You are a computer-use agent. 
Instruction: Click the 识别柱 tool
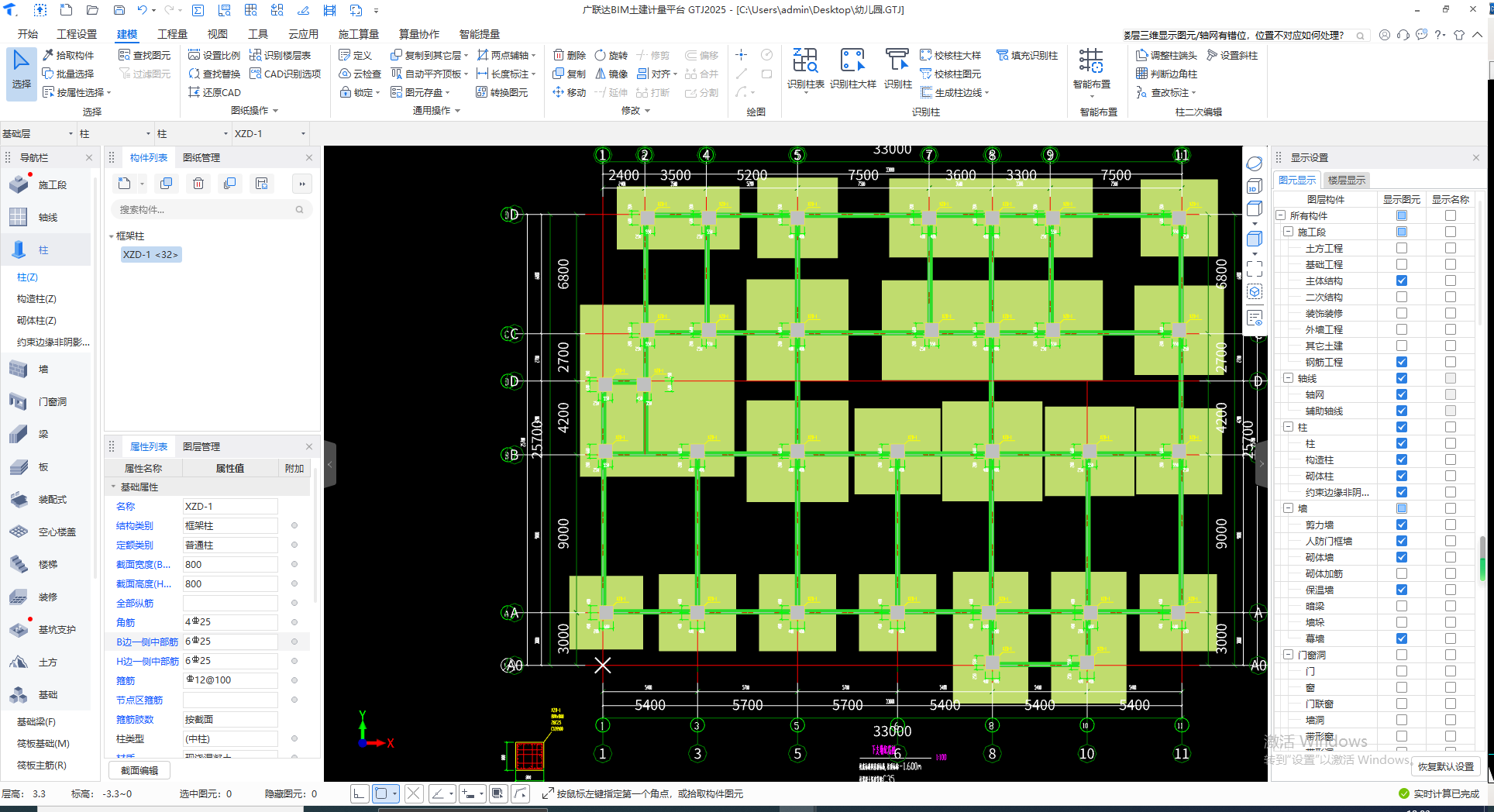point(897,70)
